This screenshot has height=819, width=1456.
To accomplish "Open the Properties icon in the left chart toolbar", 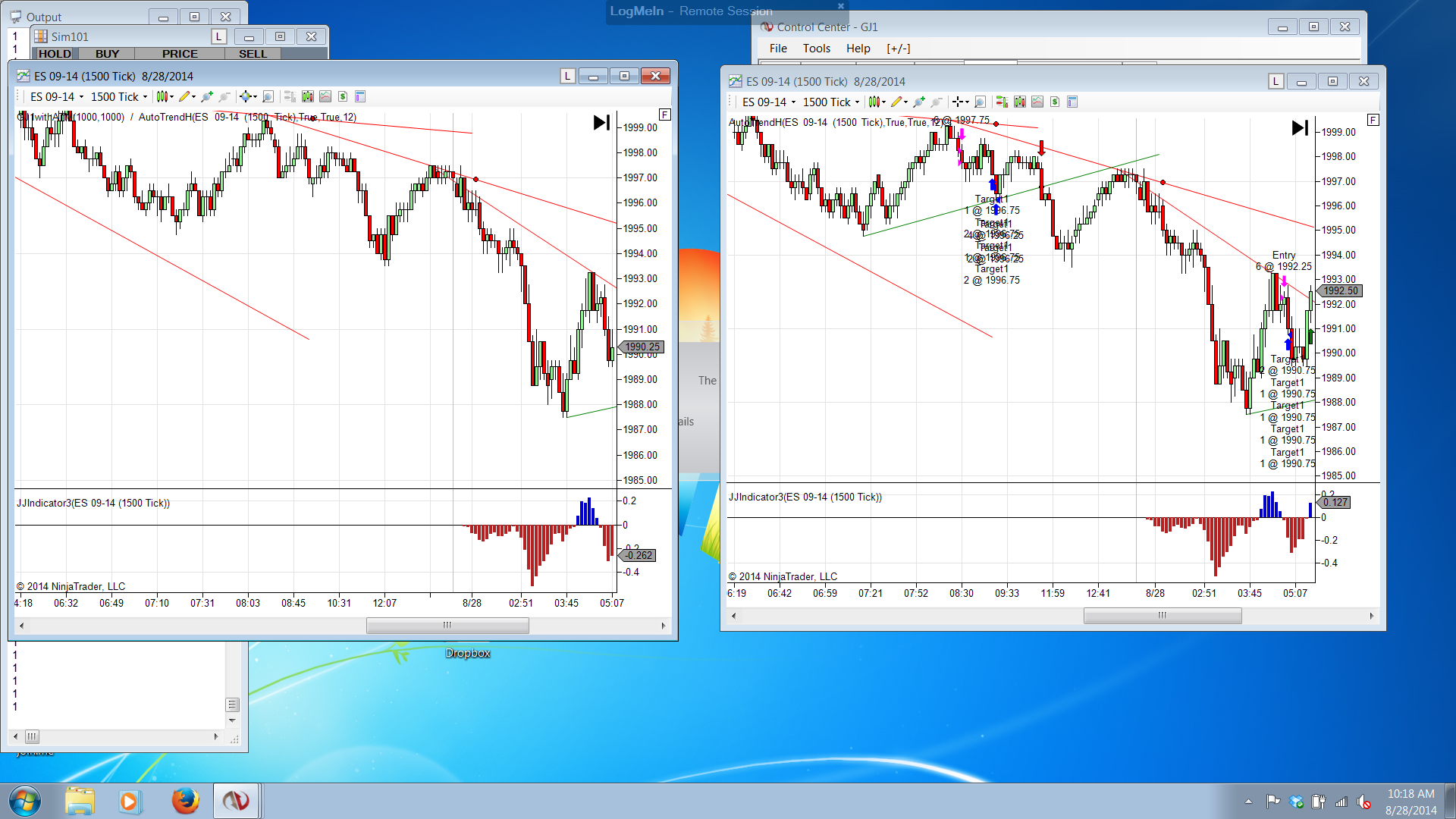I will tap(360, 96).
